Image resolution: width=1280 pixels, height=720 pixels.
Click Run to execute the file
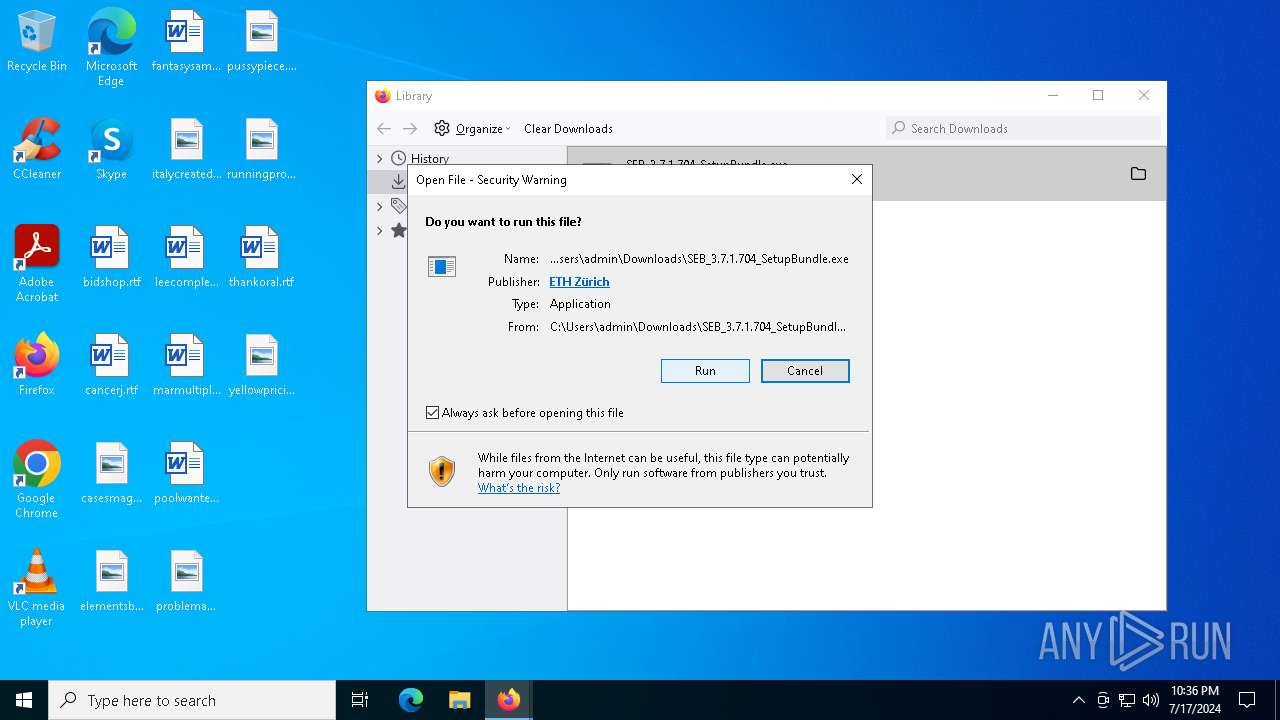[x=705, y=371]
